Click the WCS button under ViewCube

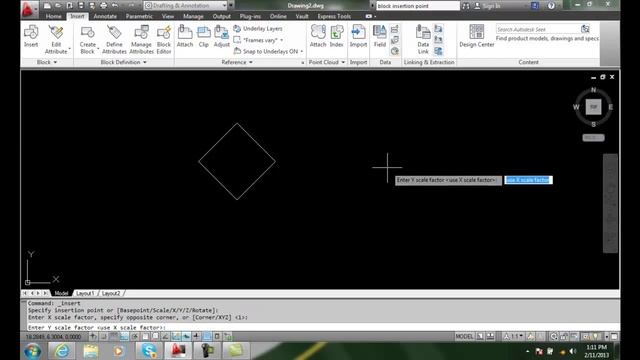pyautogui.click(x=593, y=138)
